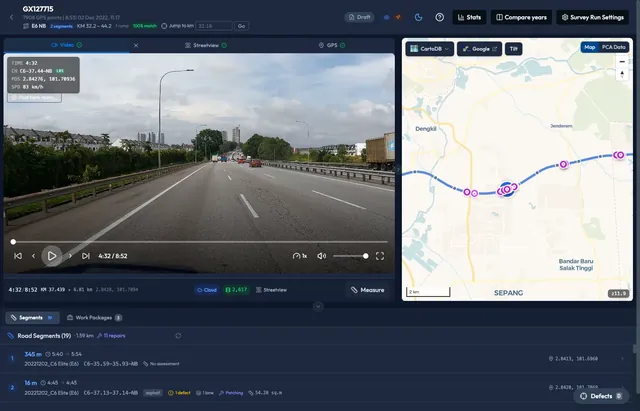
Task: Select the Segments tab
Action: [x=32, y=318]
